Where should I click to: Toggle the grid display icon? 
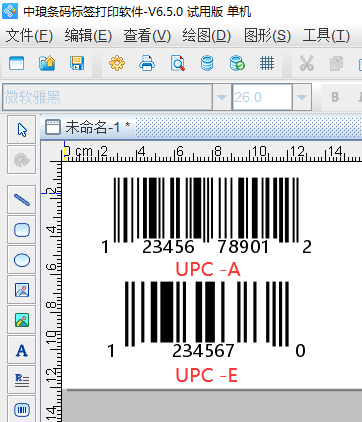(x=267, y=63)
